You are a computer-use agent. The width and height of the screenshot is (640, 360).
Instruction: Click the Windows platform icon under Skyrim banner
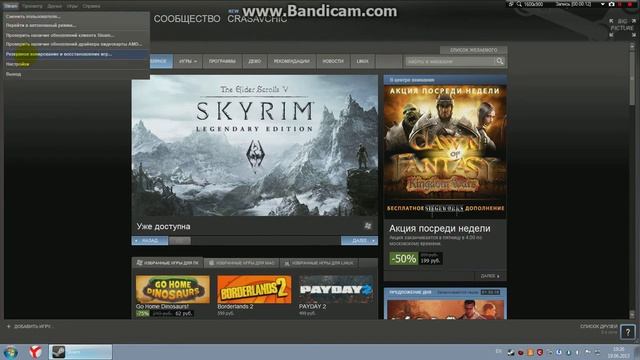[368, 226]
